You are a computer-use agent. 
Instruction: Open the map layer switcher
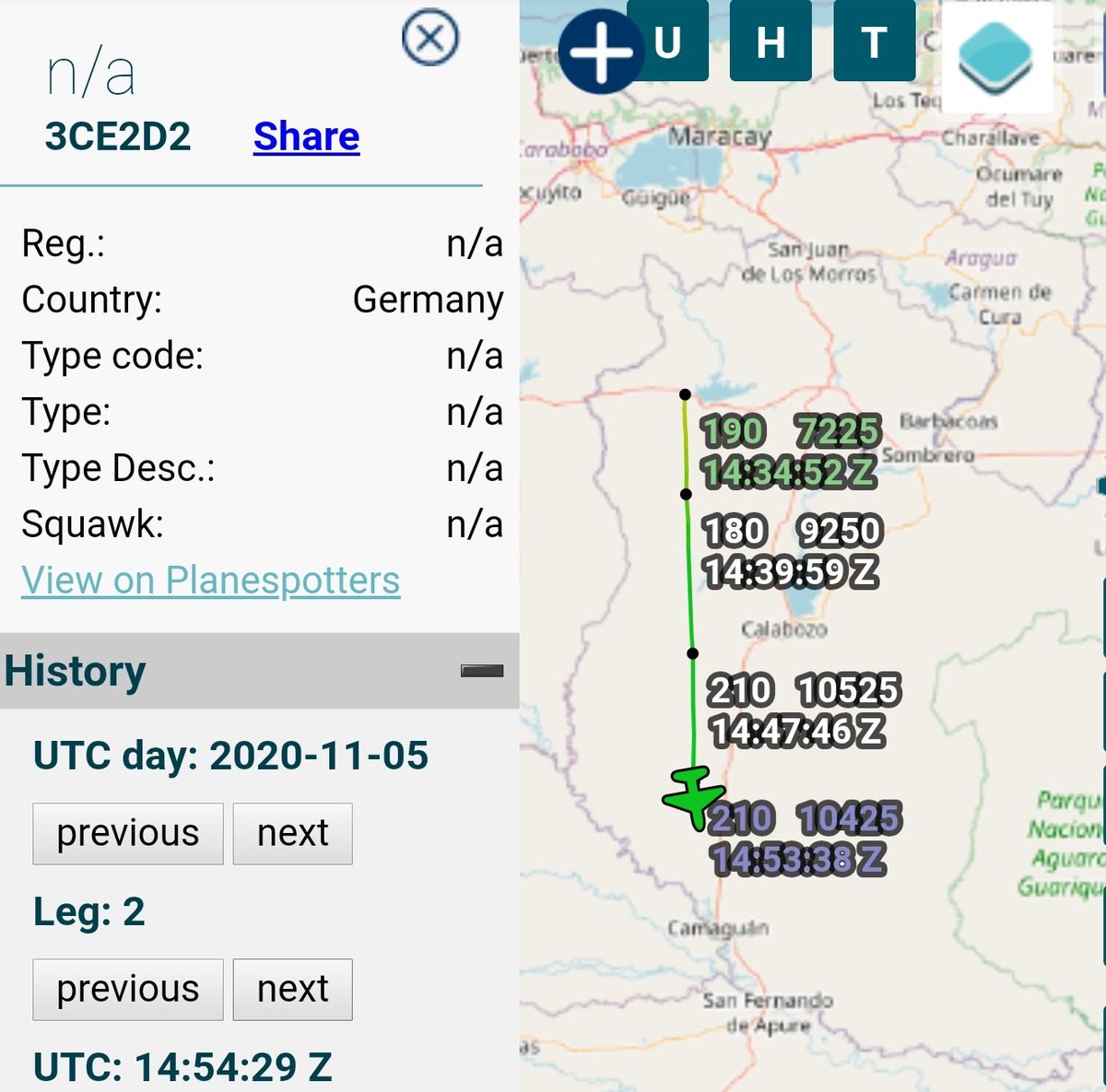coord(995,57)
